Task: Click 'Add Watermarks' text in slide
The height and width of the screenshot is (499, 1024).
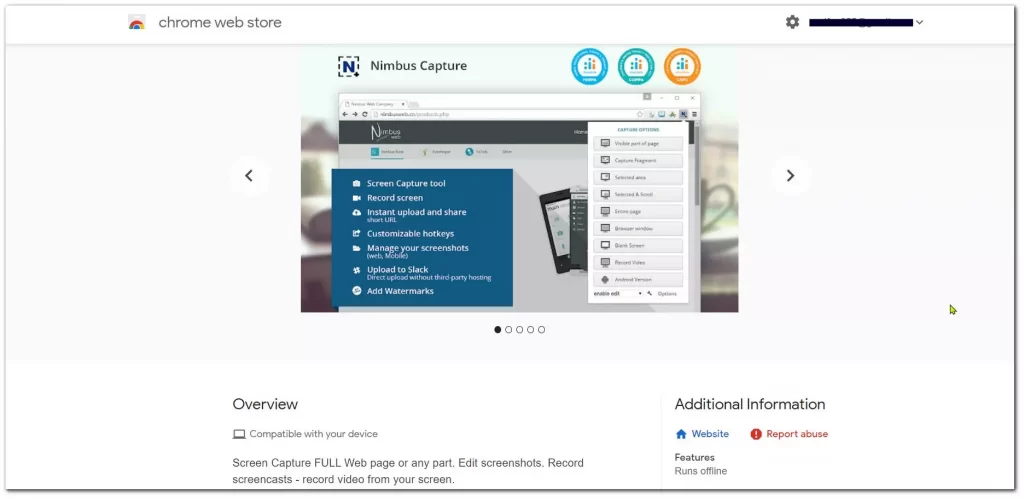Action: coord(400,291)
